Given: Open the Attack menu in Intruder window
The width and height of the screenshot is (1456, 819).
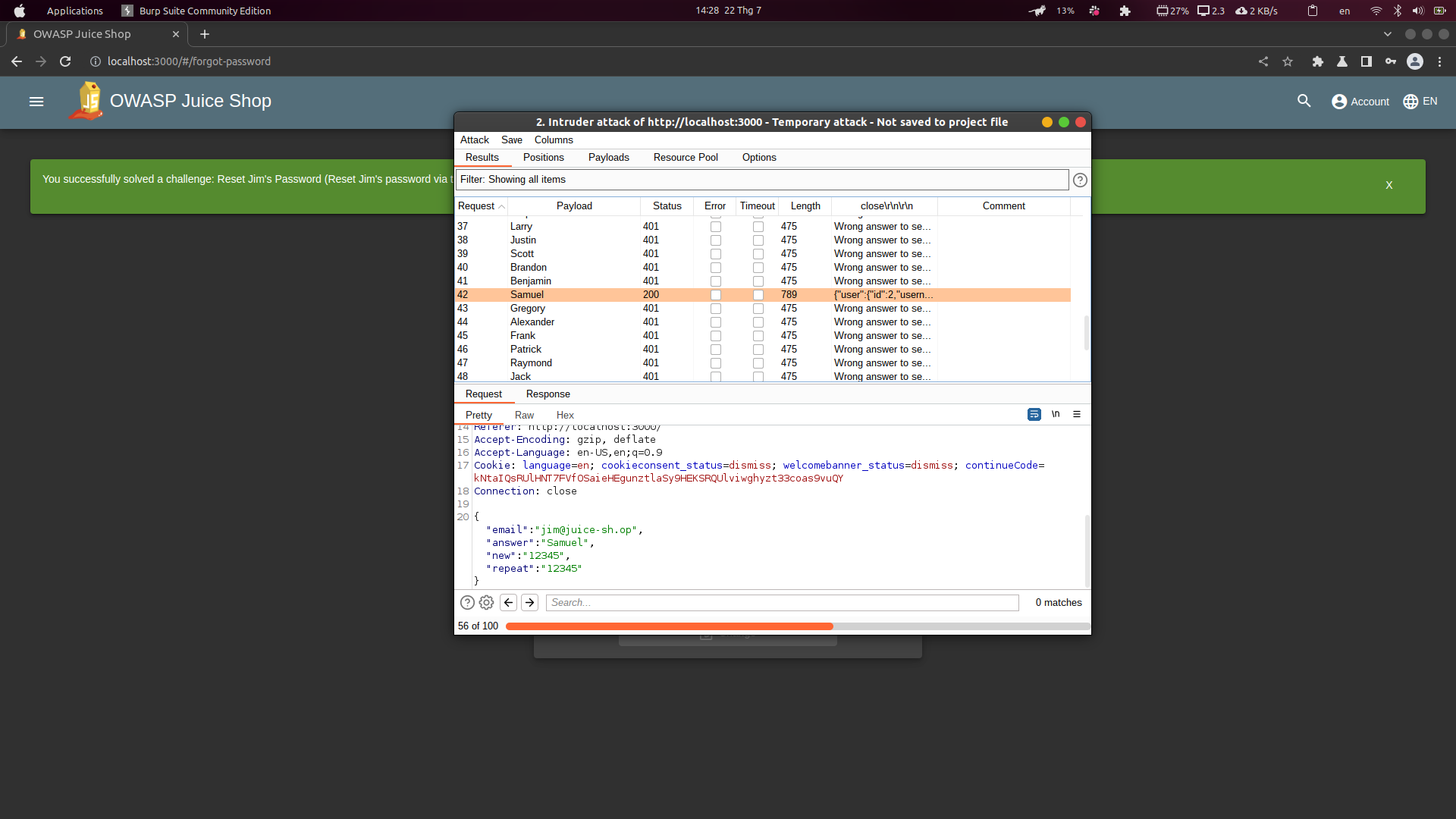Looking at the screenshot, I should coord(475,140).
